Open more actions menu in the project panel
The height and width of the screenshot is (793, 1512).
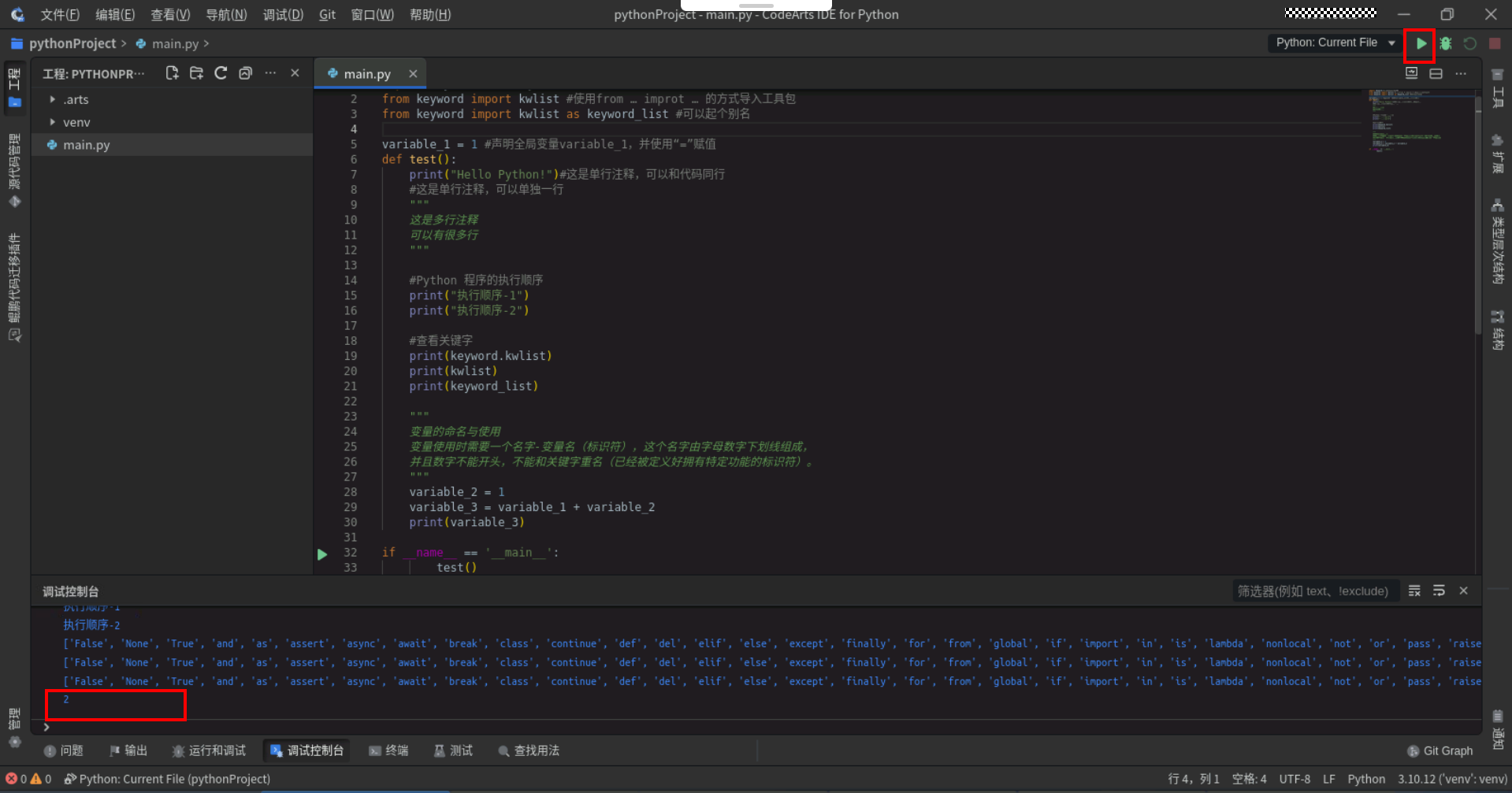click(x=270, y=73)
